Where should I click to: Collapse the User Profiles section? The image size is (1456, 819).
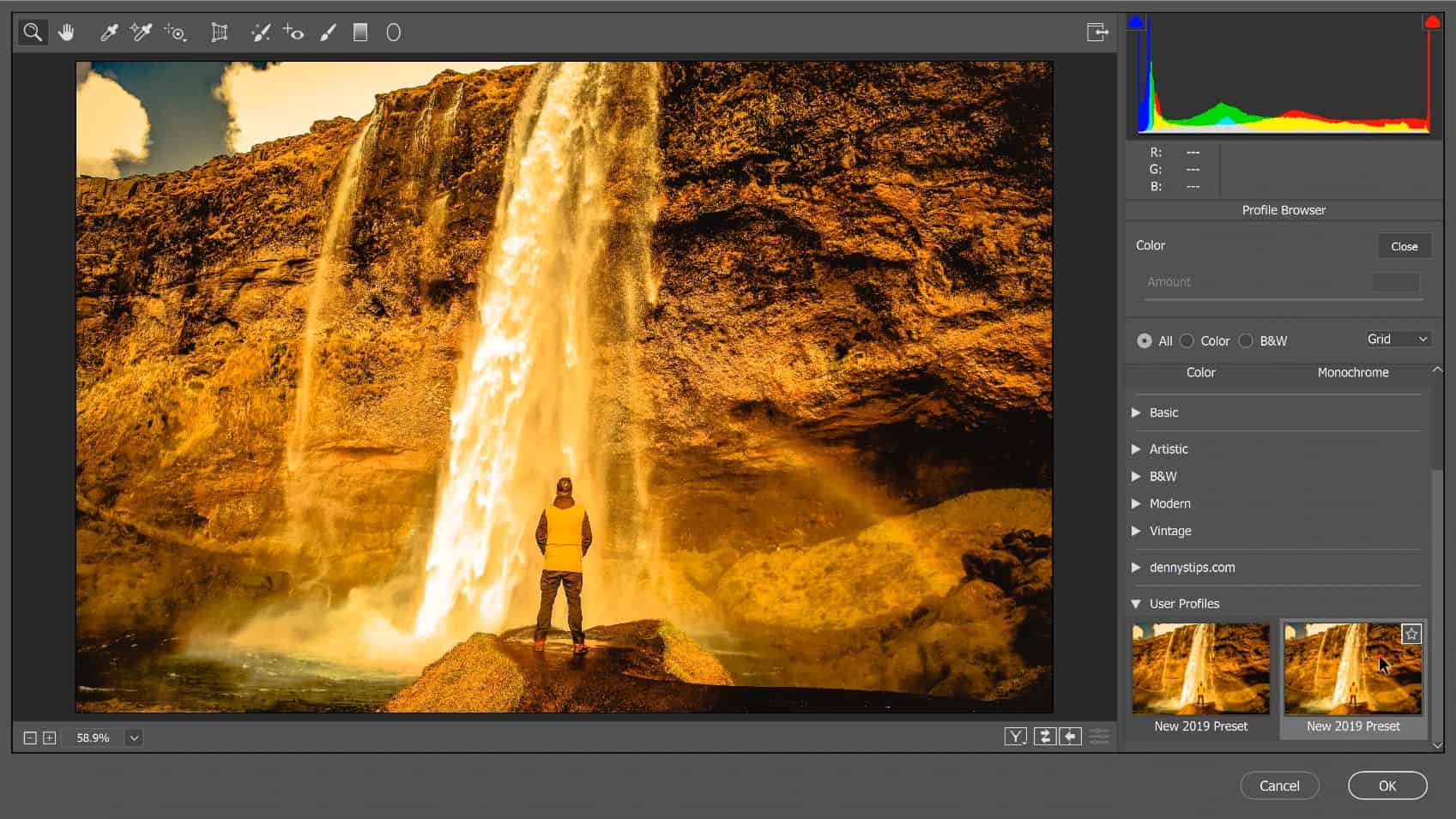coord(1136,604)
